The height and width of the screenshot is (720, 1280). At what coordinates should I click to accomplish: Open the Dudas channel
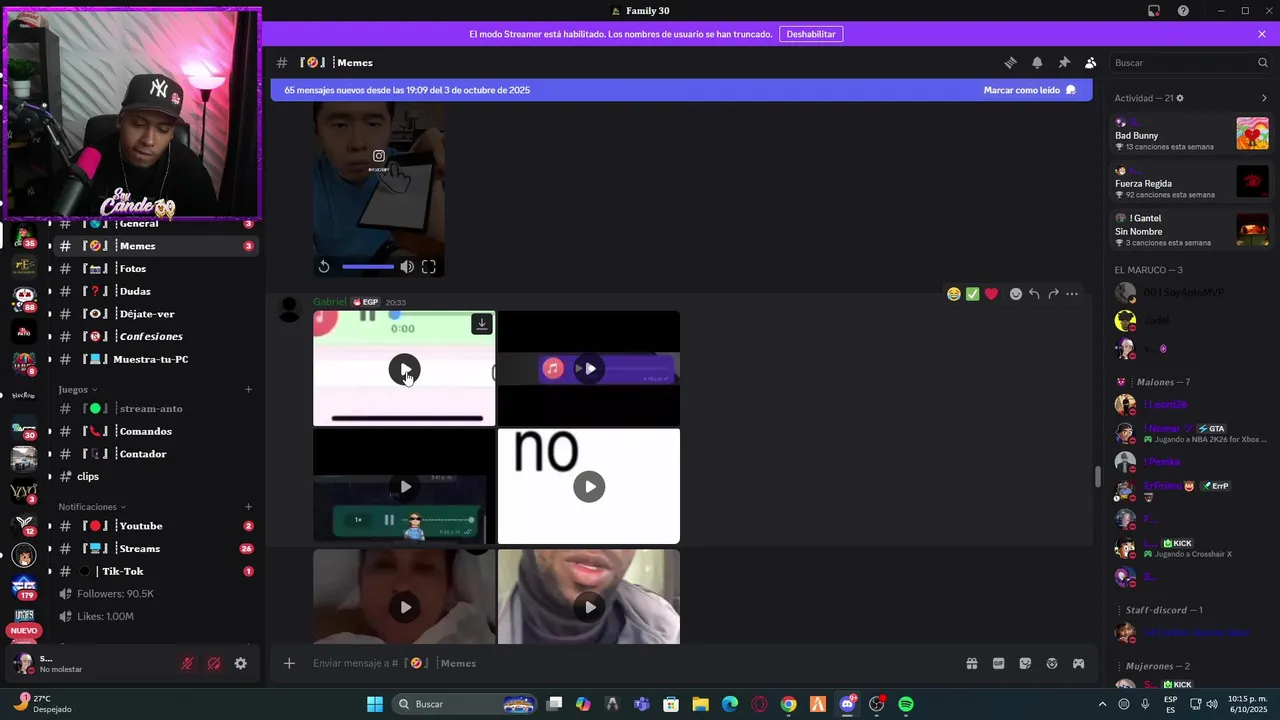[155, 291]
